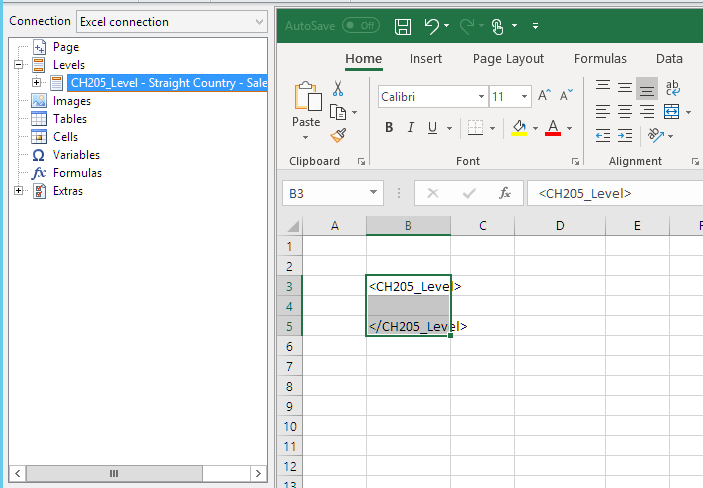703x488 pixels.
Task: Open the fill color dropdown arrow
Action: click(535, 128)
